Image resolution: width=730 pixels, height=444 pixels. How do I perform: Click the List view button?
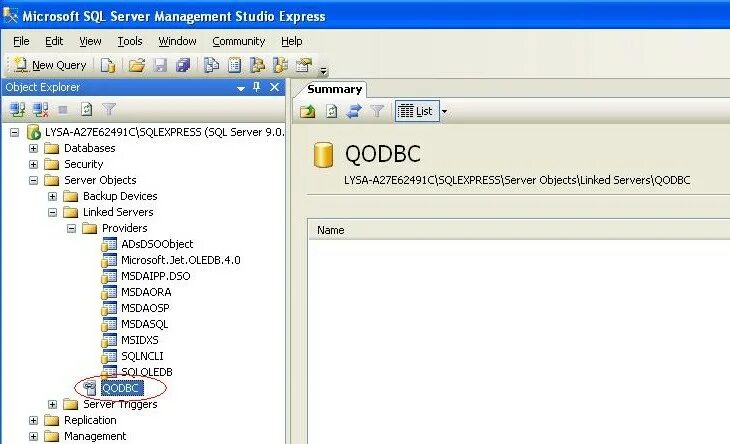point(417,111)
